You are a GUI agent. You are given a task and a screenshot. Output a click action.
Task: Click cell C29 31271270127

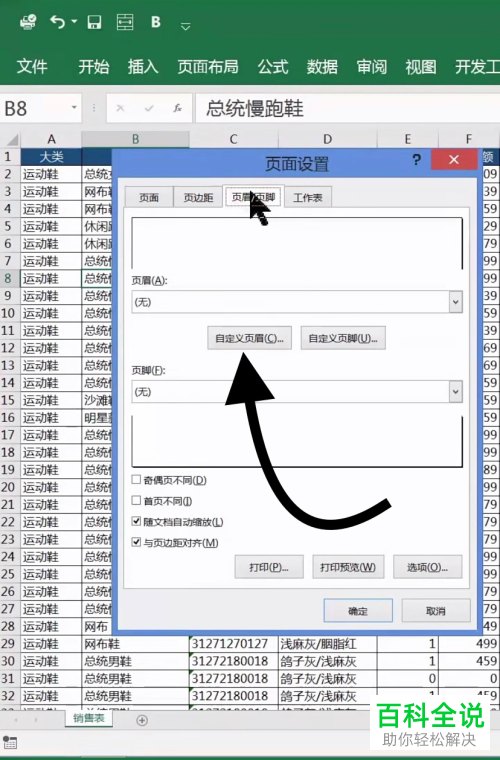[x=234, y=644]
